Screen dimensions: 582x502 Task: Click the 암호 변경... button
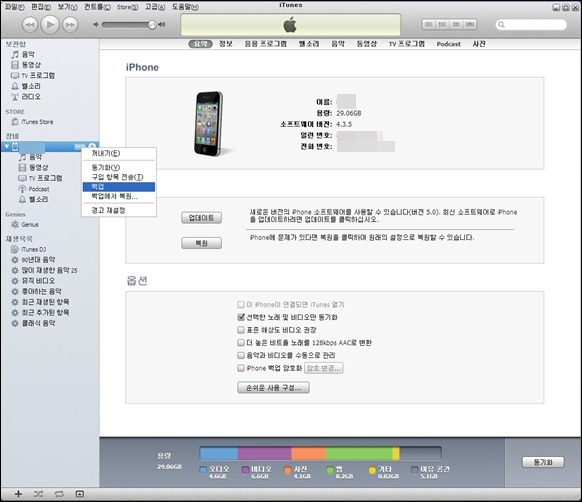[x=324, y=368]
